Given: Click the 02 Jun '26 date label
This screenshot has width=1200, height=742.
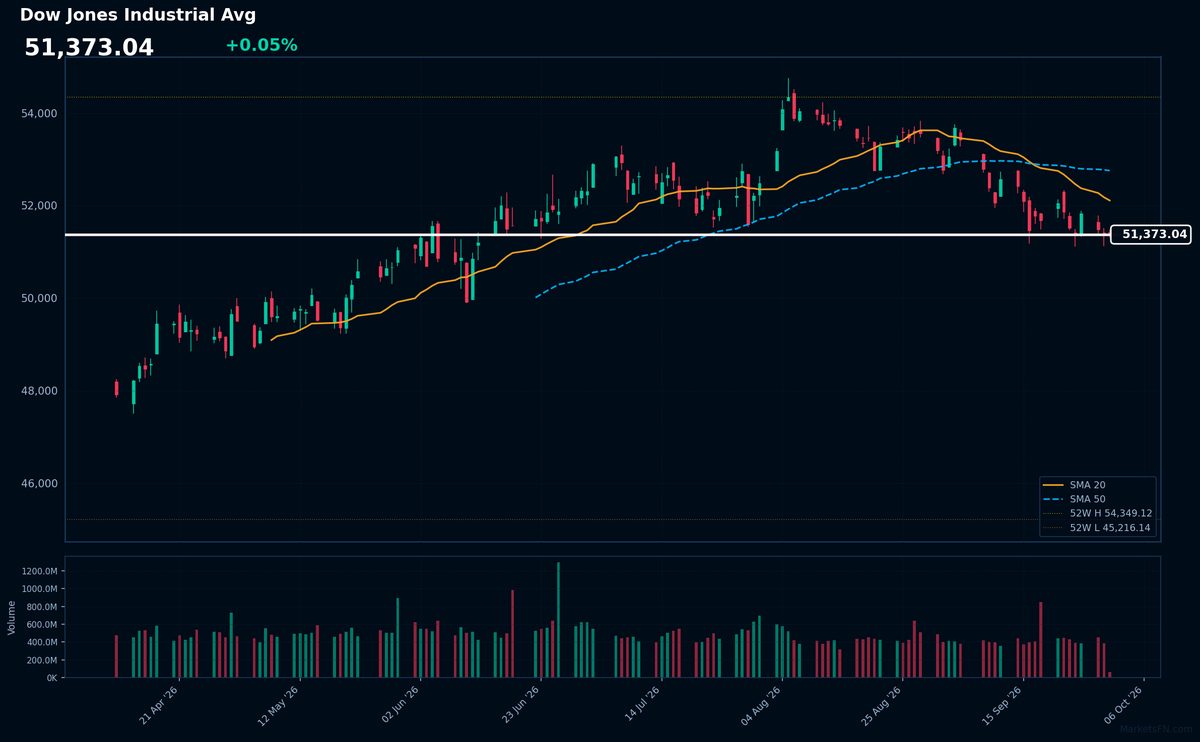Looking at the screenshot, I should click(x=399, y=705).
